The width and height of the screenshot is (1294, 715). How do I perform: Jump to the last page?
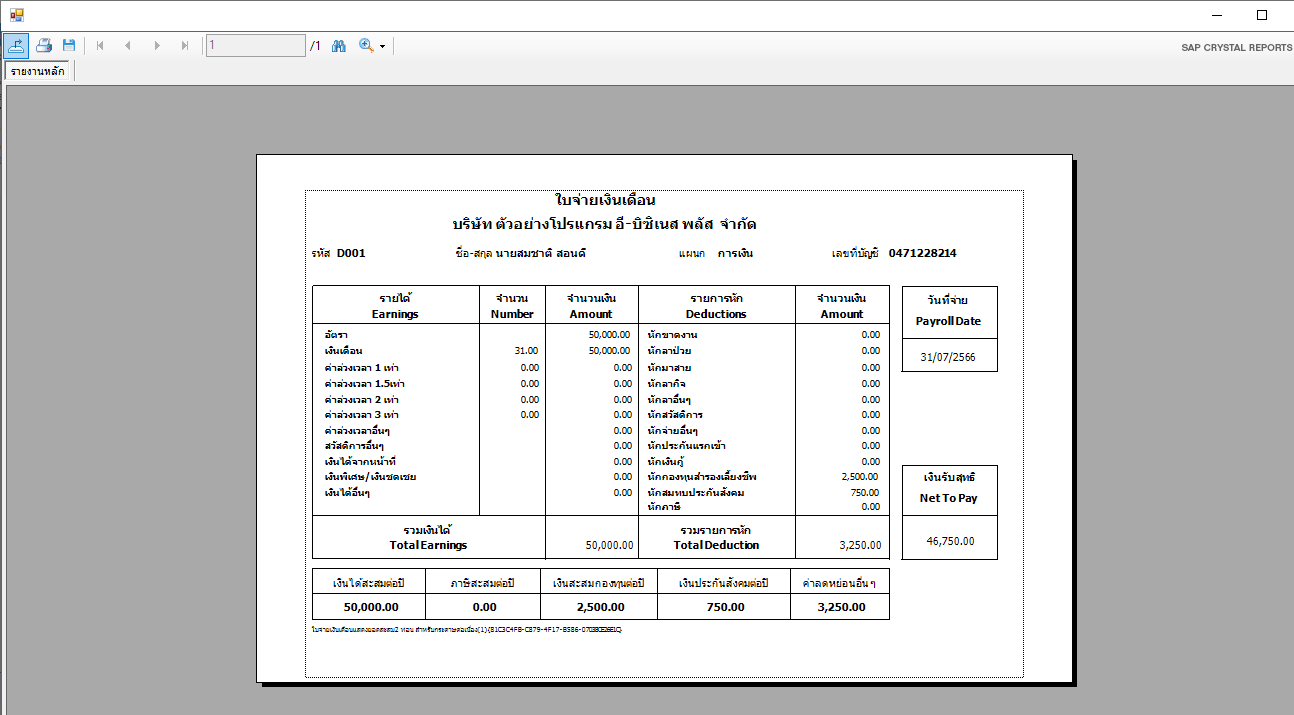click(x=185, y=45)
